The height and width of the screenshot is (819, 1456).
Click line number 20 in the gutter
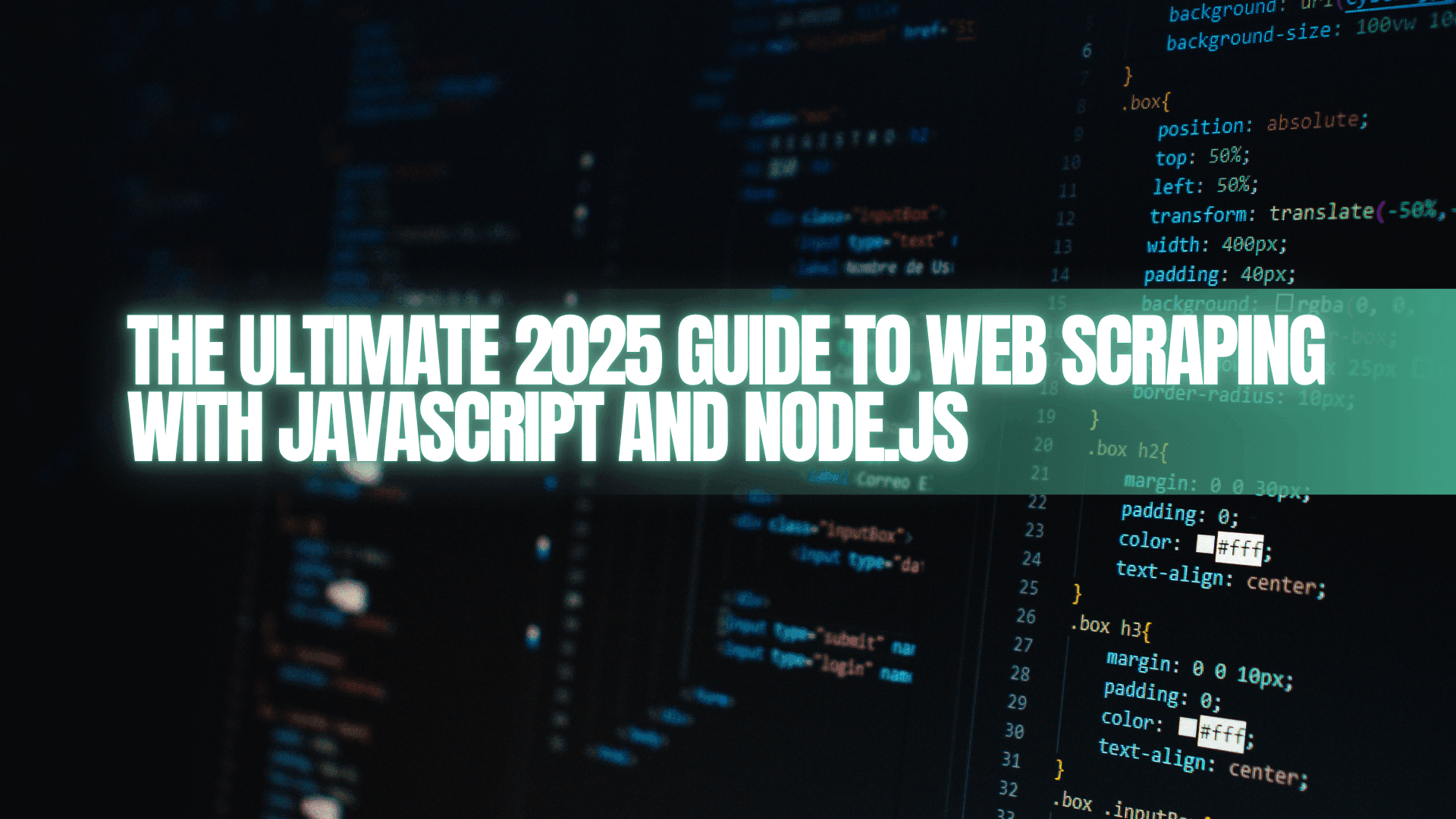pos(1043,445)
